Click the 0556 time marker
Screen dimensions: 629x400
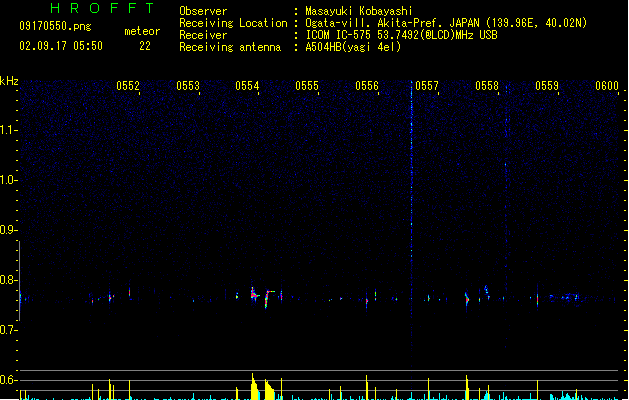click(367, 86)
